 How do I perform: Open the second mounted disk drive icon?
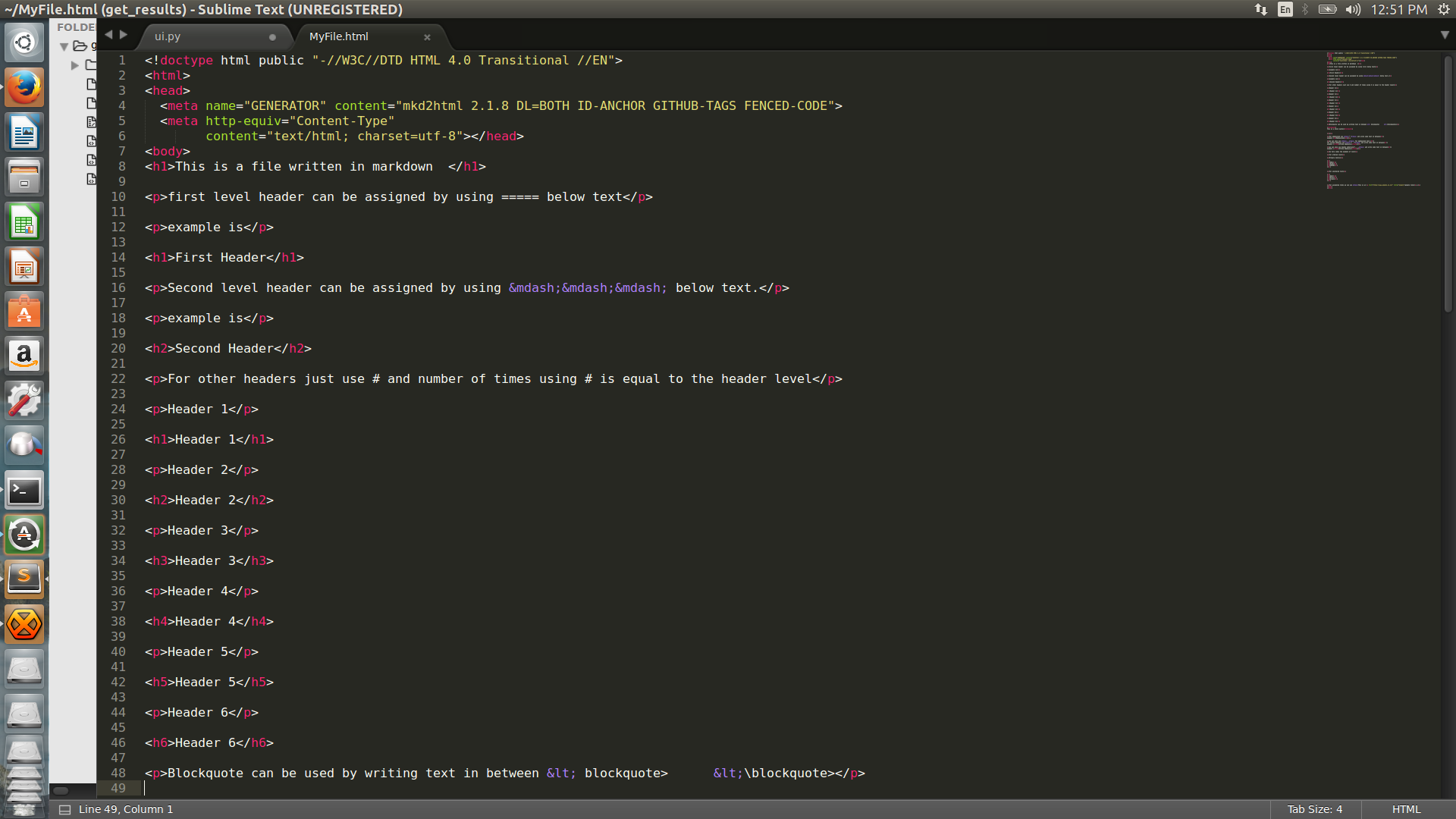[x=24, y=714]
